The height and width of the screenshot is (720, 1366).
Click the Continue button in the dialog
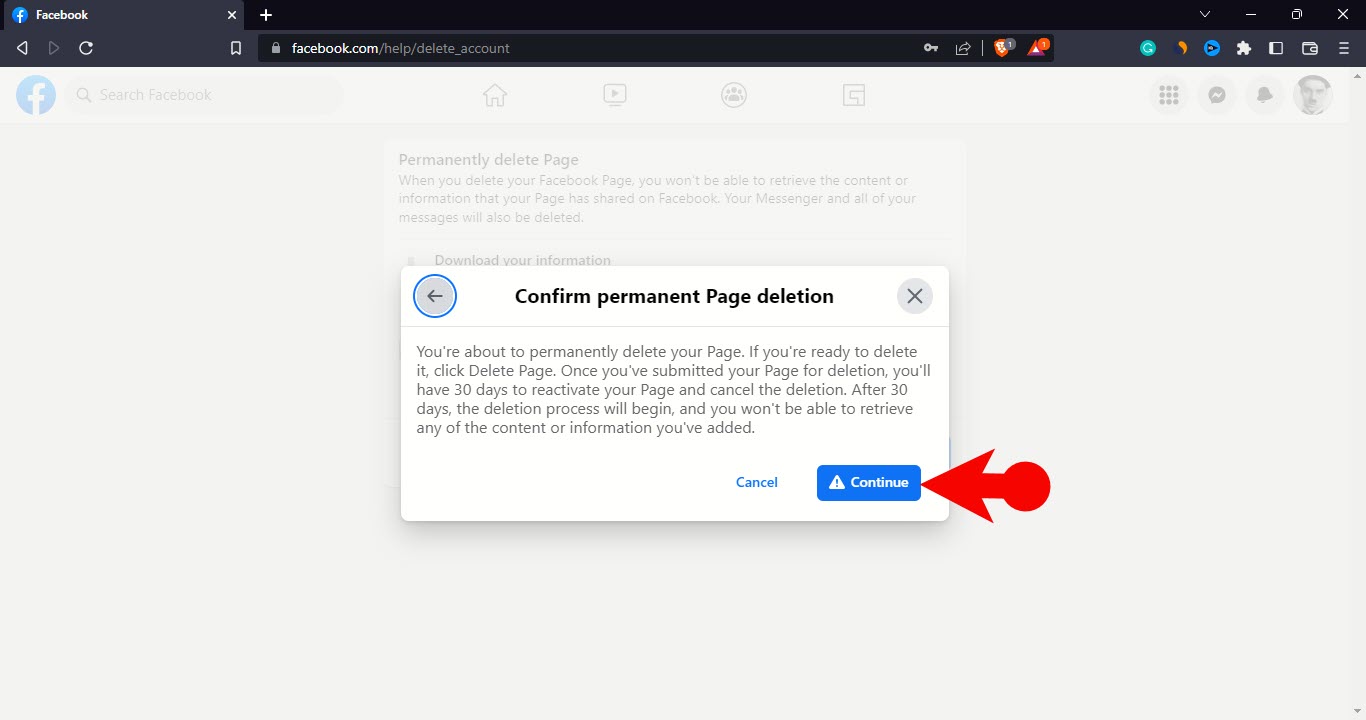pos(868,482)
